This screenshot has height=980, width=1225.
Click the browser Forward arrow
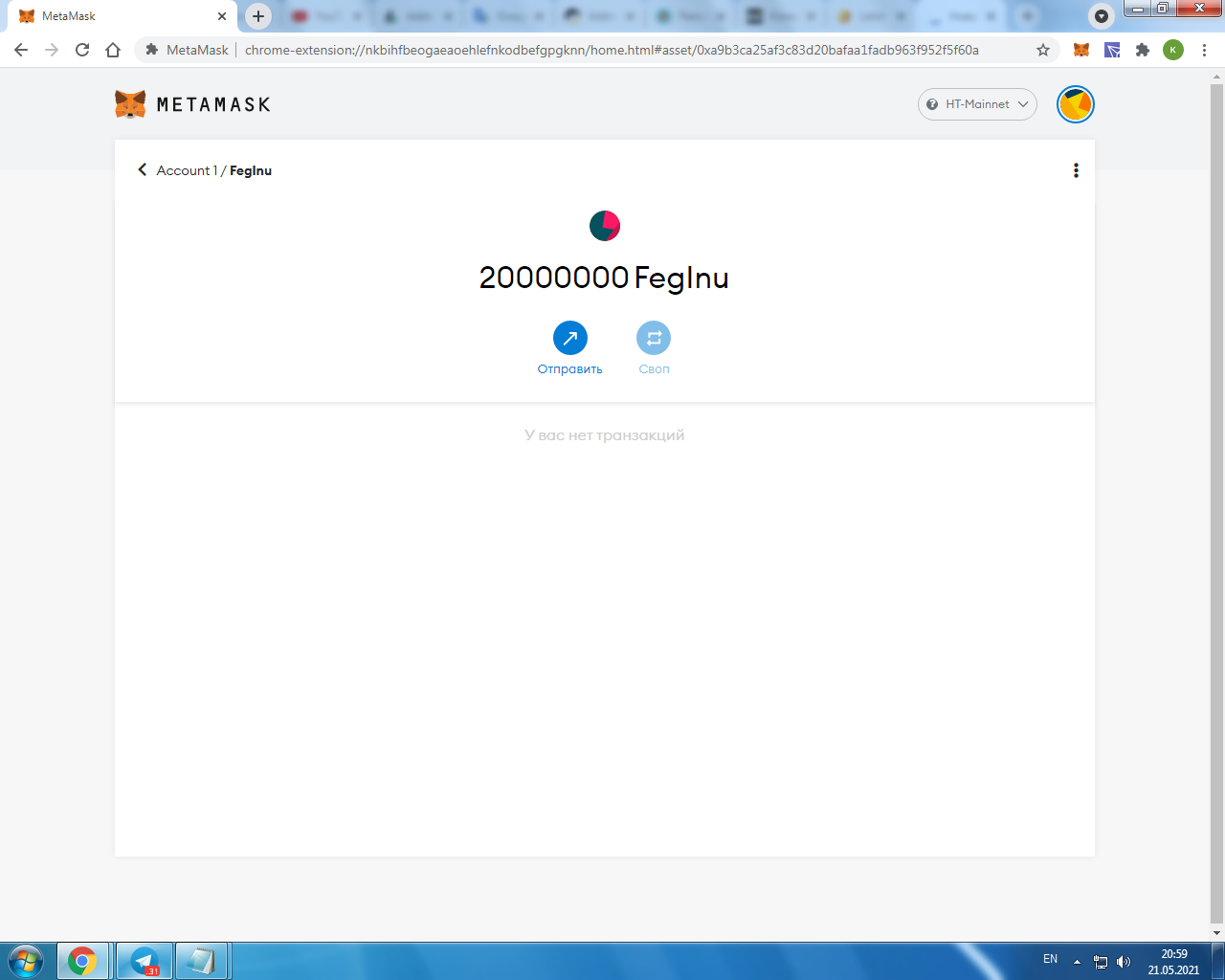[52, 50]
